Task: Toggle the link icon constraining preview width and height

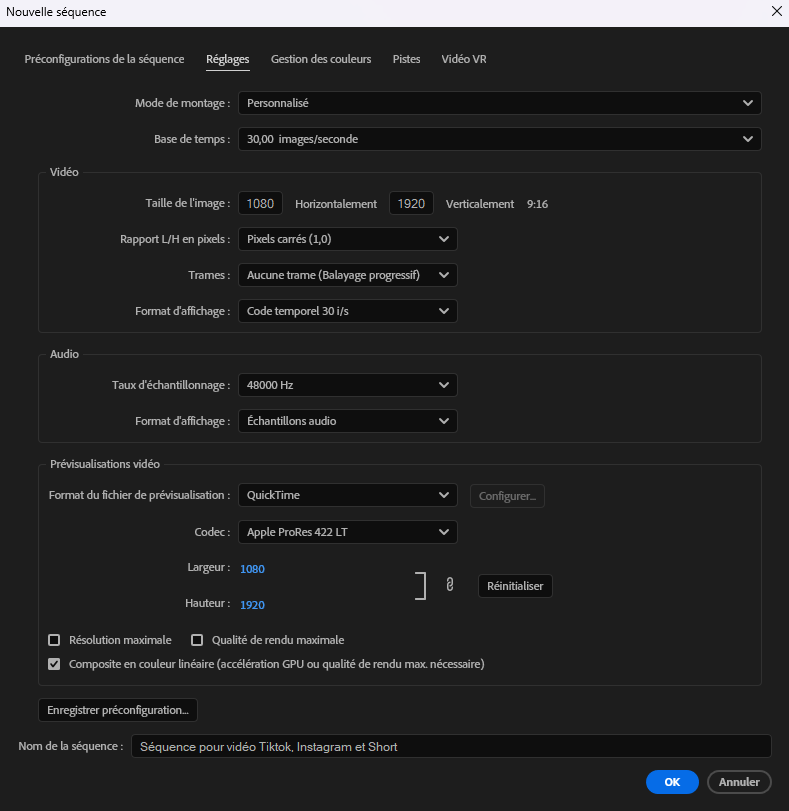Action: pos(450,585)
